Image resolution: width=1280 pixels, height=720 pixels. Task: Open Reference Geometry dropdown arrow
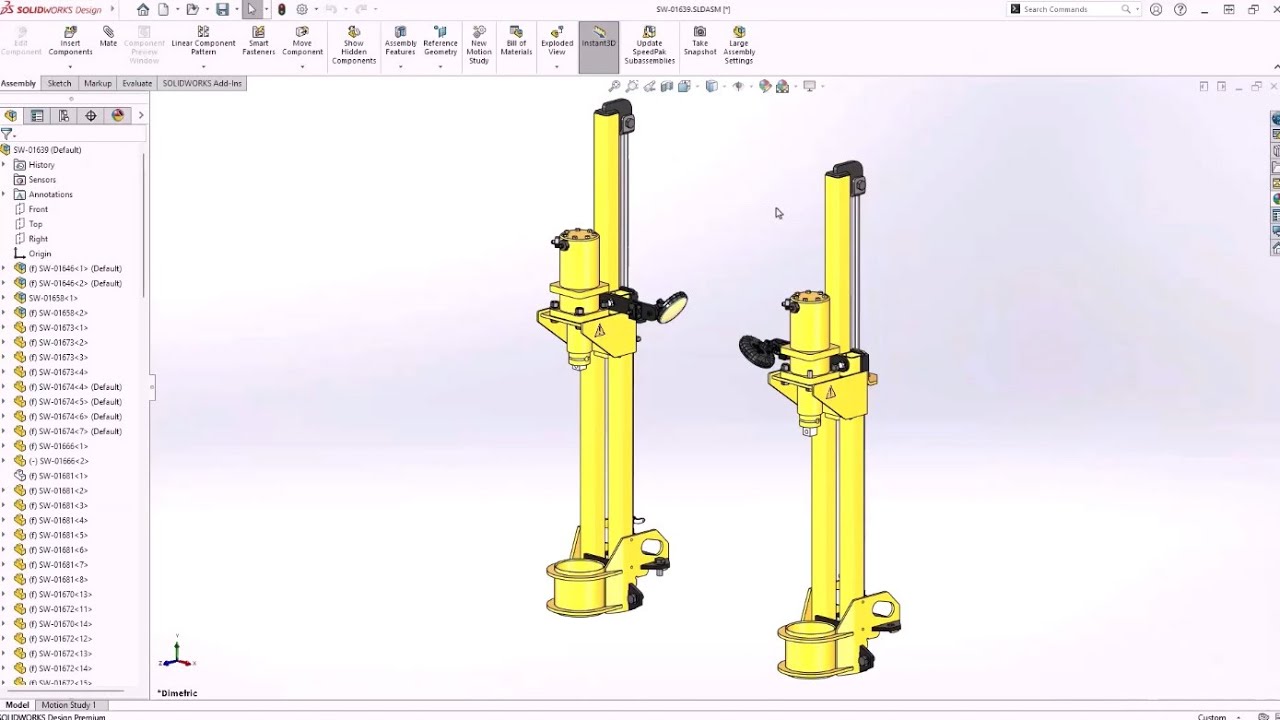[440, 67]
